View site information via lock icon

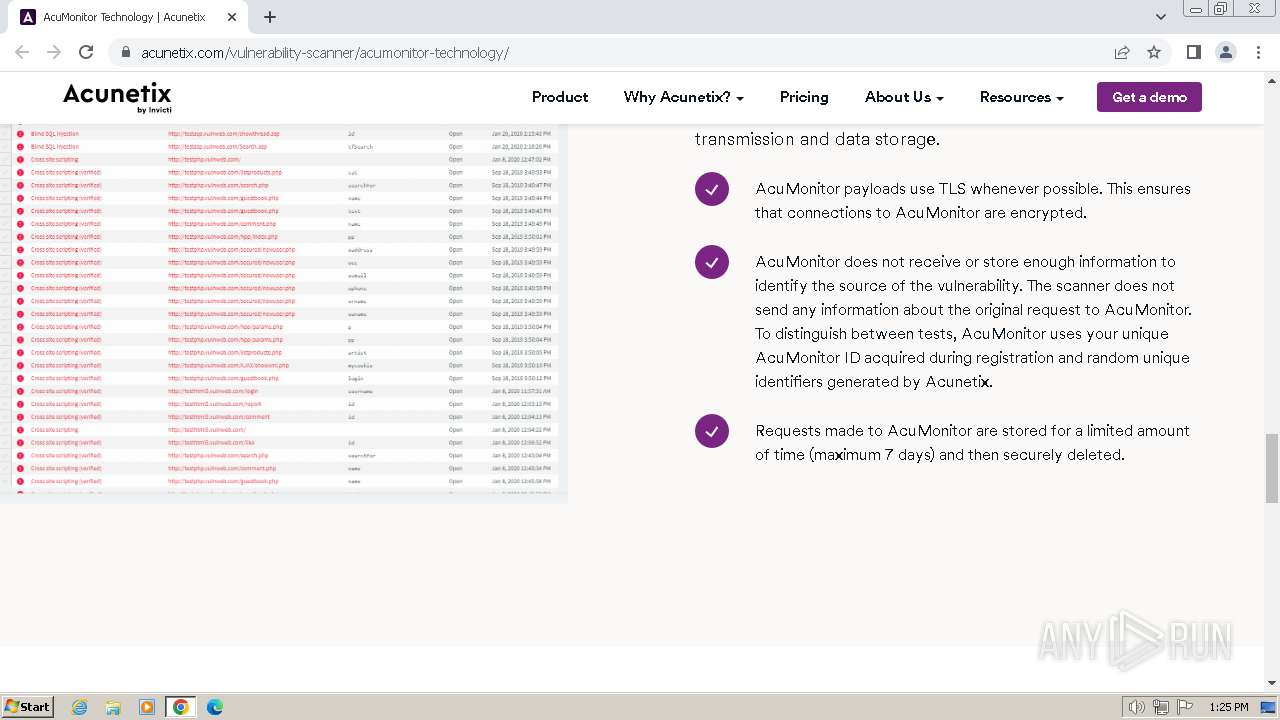(x=126, y=52)
